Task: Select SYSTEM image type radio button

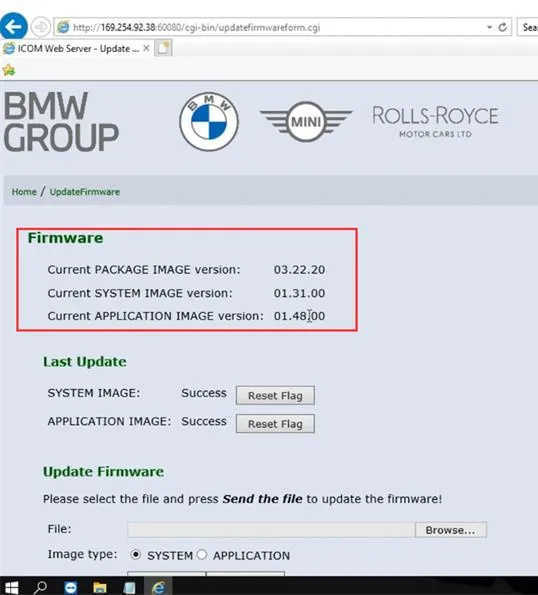Action: 135,555
